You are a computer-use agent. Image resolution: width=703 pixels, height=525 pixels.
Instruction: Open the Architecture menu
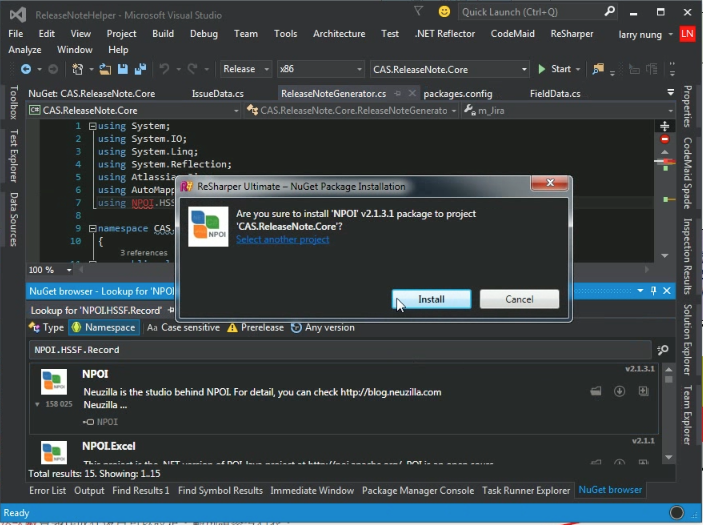pos(339,34)
